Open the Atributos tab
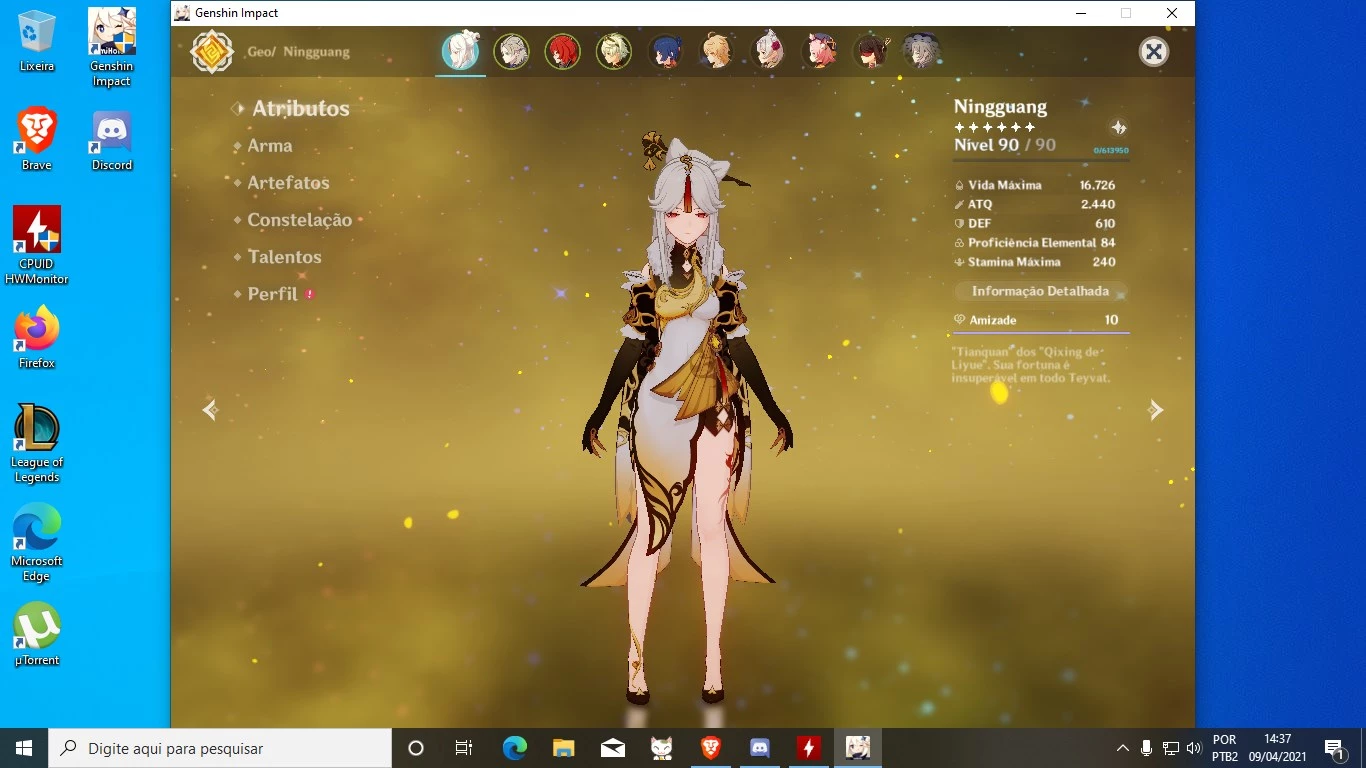 pyautogui.click(x=300, y=108)
